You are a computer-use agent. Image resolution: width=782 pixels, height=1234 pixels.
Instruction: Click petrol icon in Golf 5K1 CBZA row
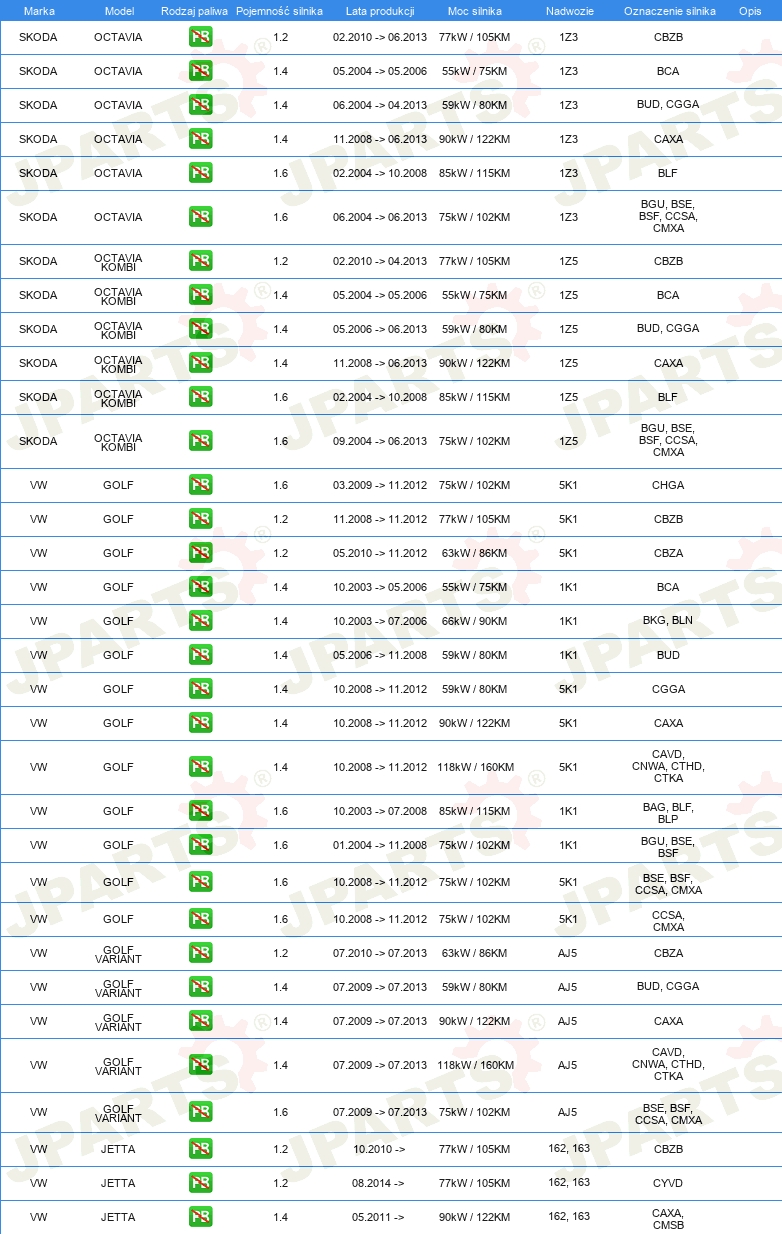point(200,553)
